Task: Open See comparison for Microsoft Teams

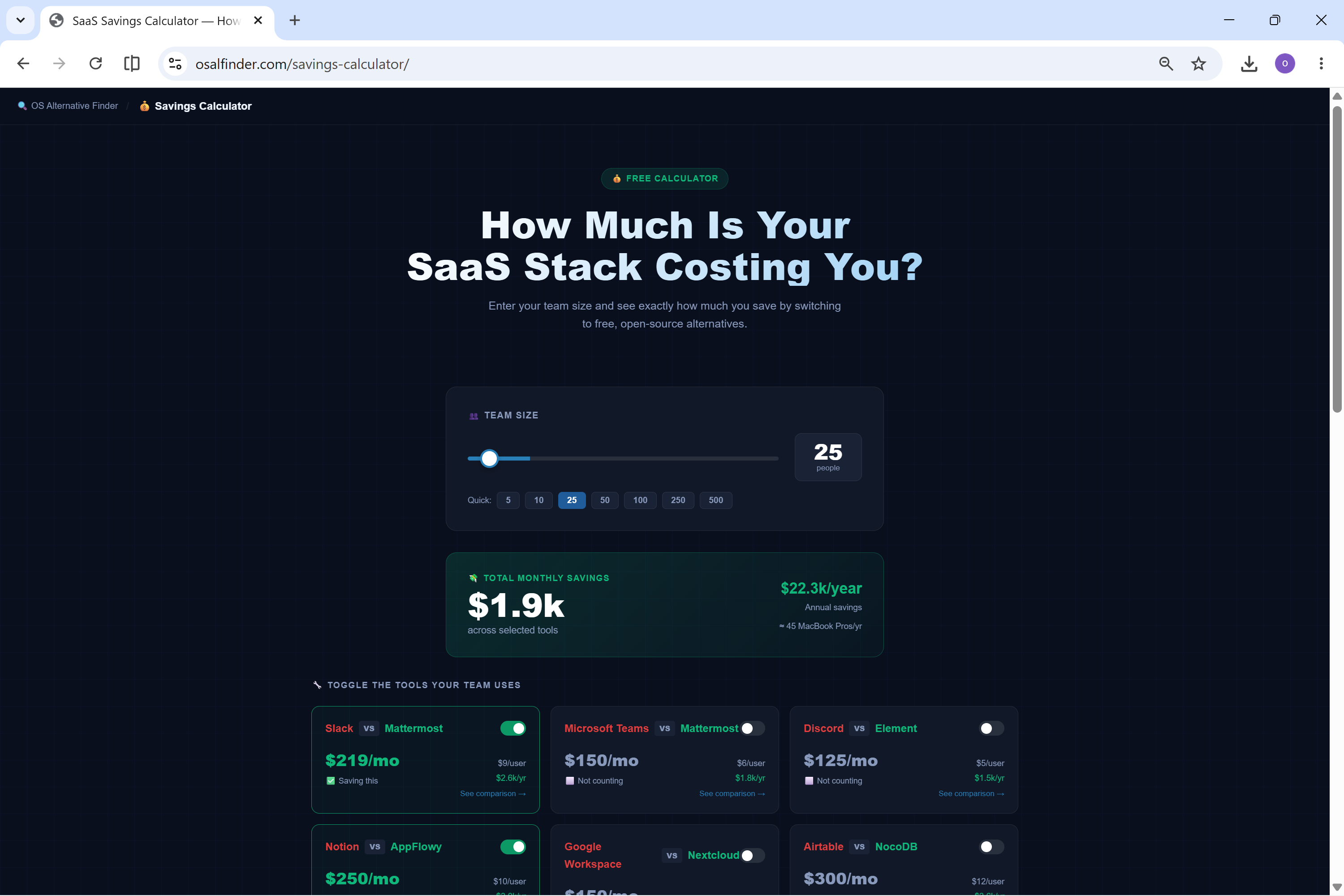Action: click(732, 793)
